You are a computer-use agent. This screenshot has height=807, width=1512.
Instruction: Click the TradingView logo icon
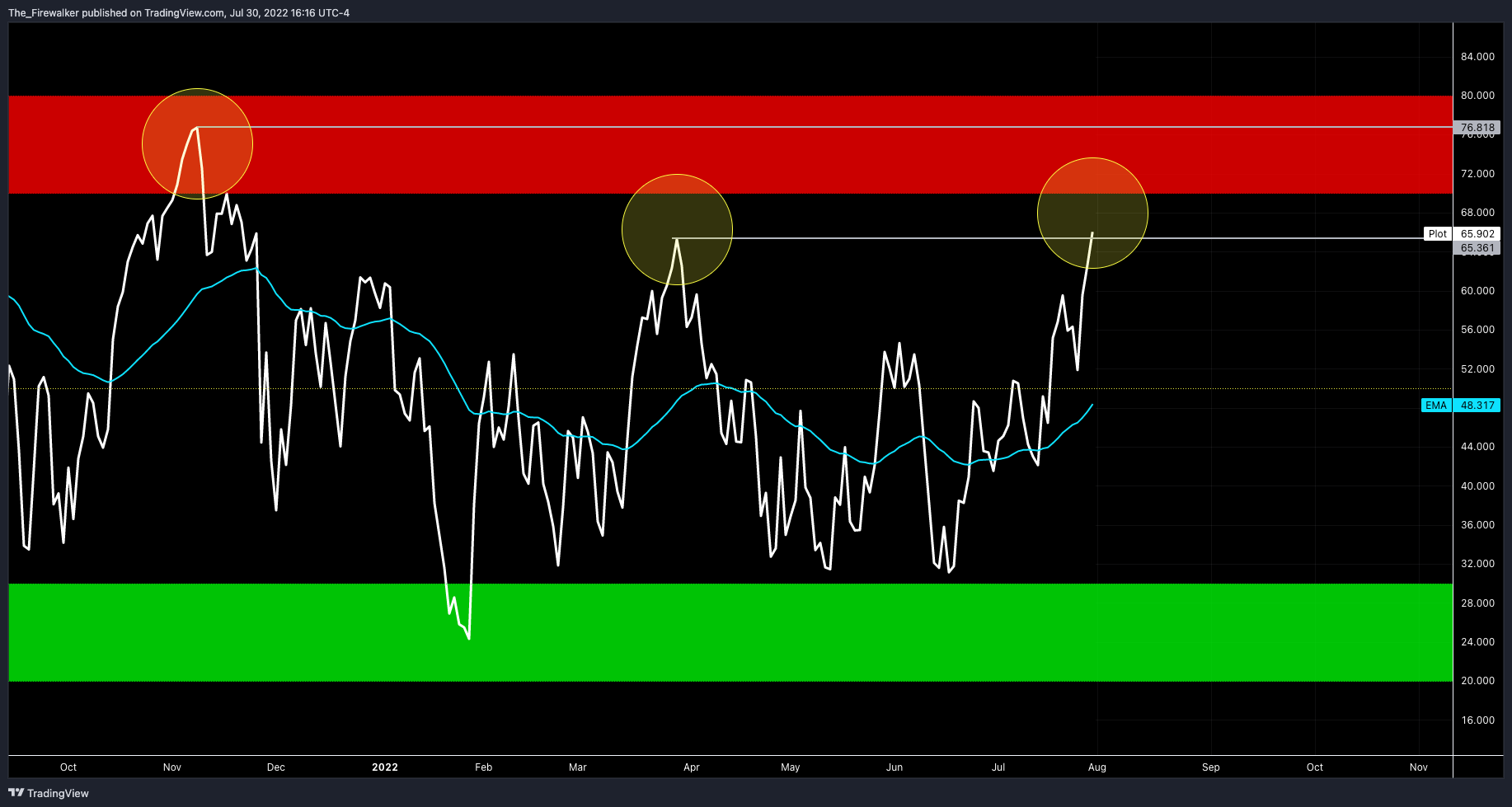16,793
